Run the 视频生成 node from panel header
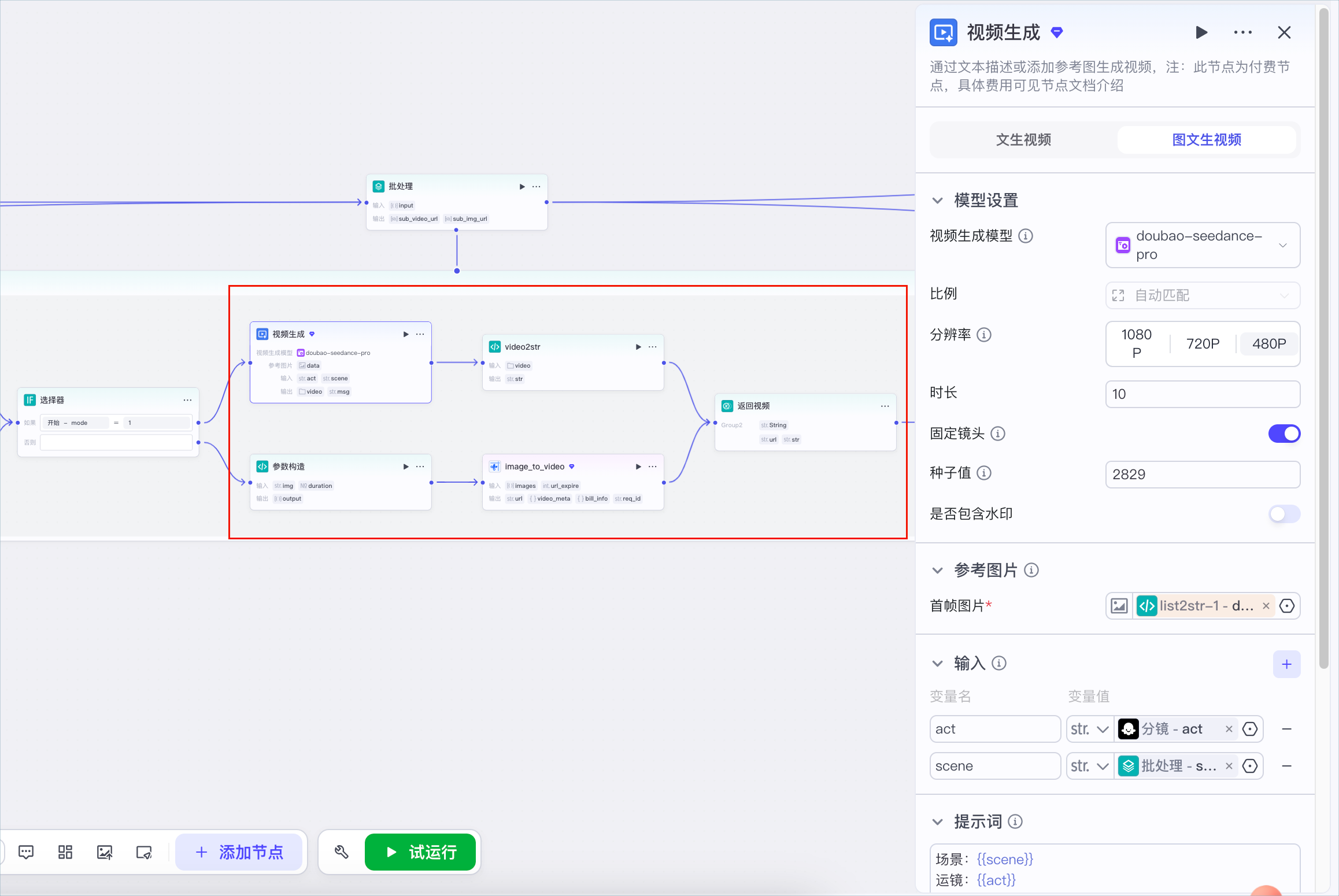The image size is (1339, 896). 1201,32
